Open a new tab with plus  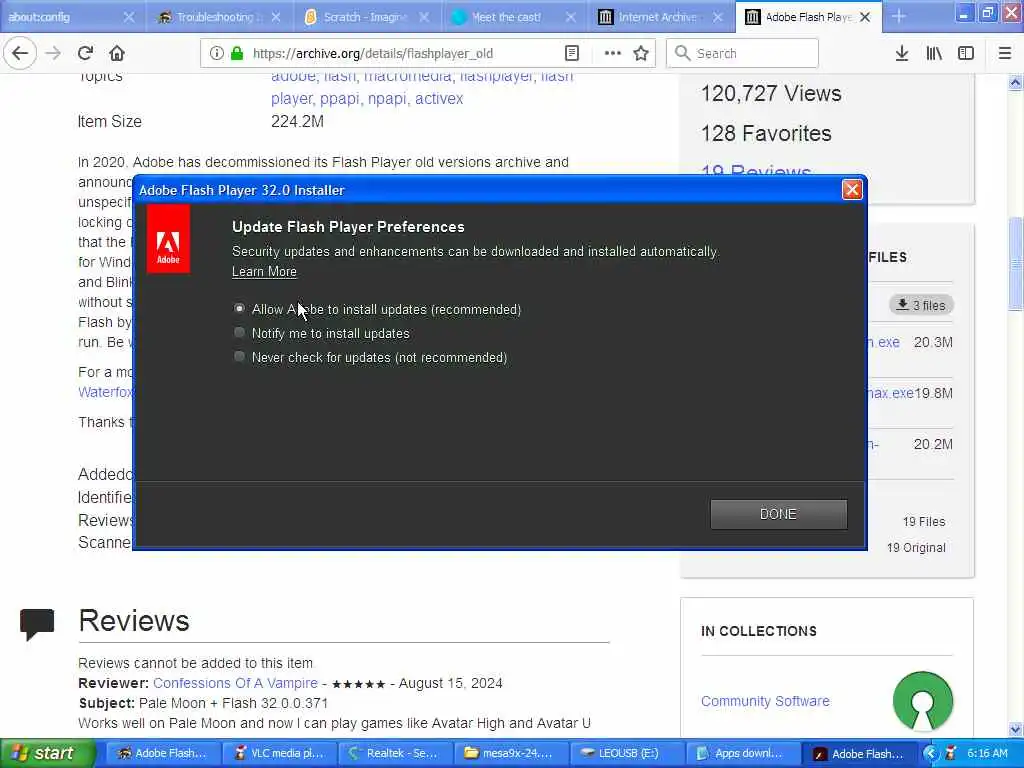tap(899, 16)
